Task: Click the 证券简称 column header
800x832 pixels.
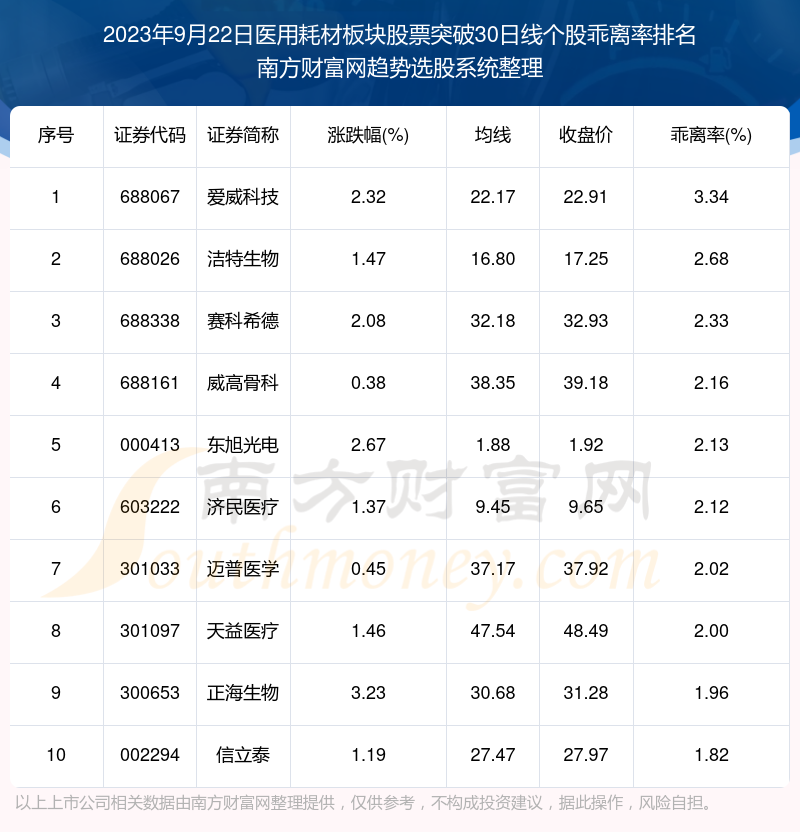Action: point(243,135)
